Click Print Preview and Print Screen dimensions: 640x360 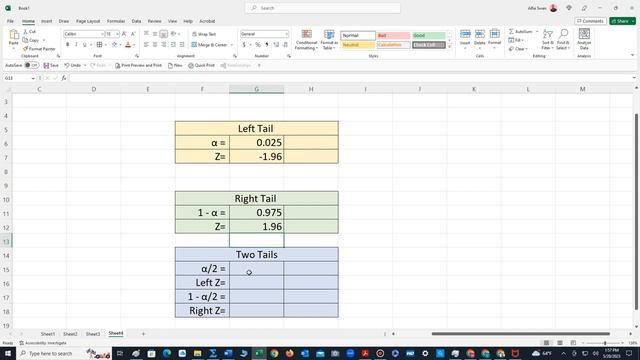point(138,65)
